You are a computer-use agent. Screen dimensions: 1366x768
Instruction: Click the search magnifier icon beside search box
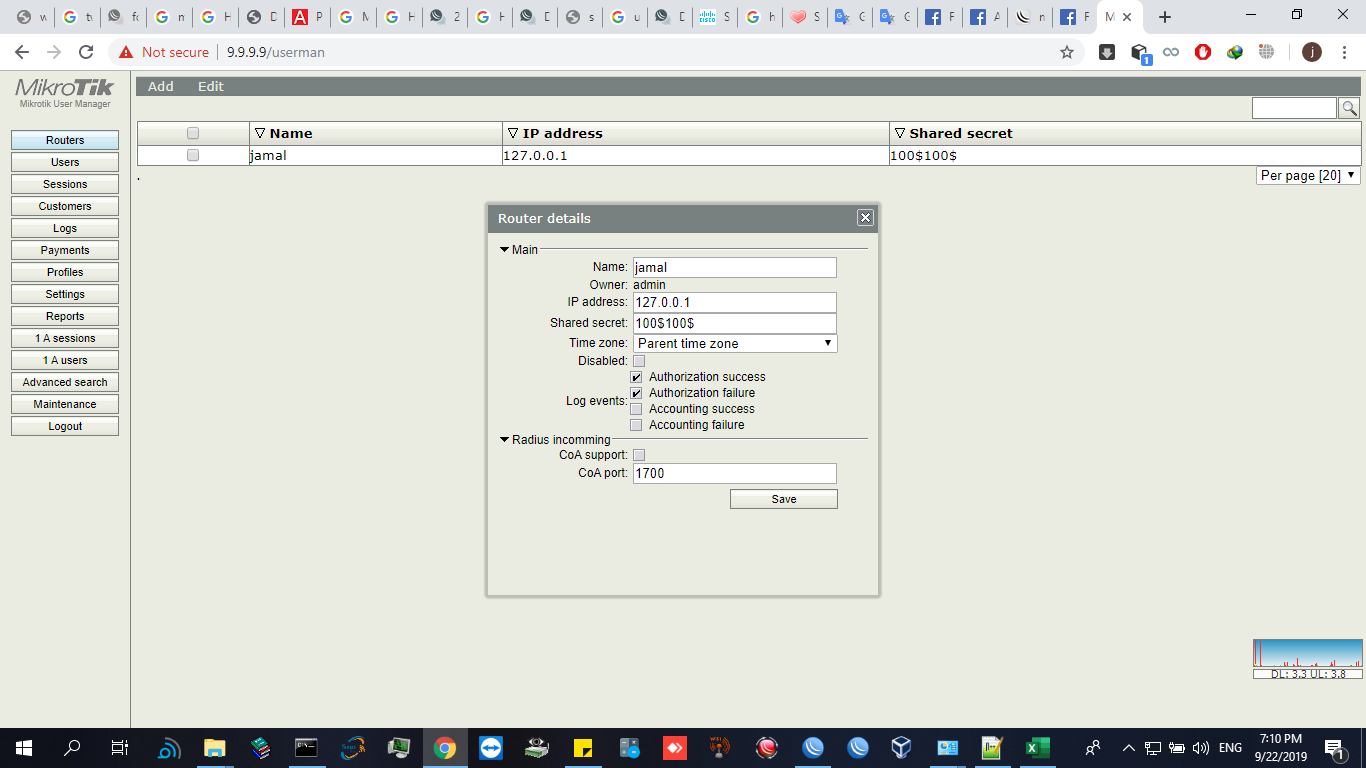1349,108
